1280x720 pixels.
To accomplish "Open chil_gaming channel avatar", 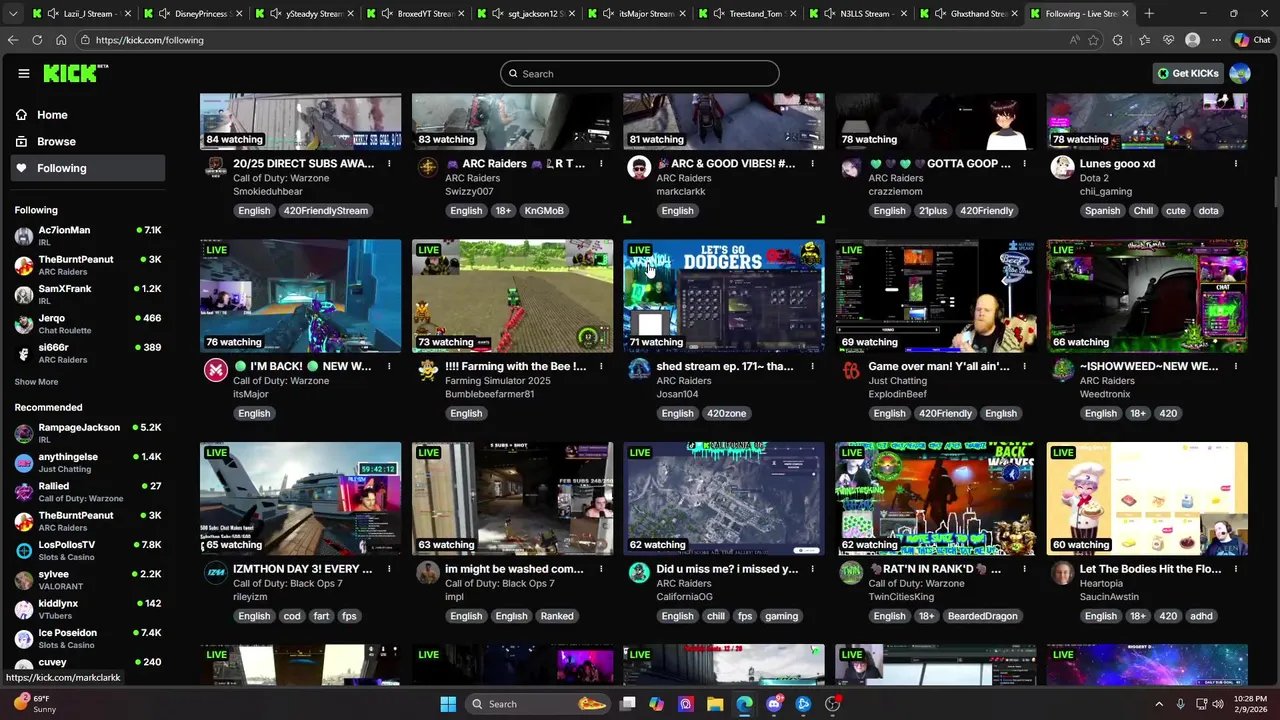I will (x=1062, y=167).
